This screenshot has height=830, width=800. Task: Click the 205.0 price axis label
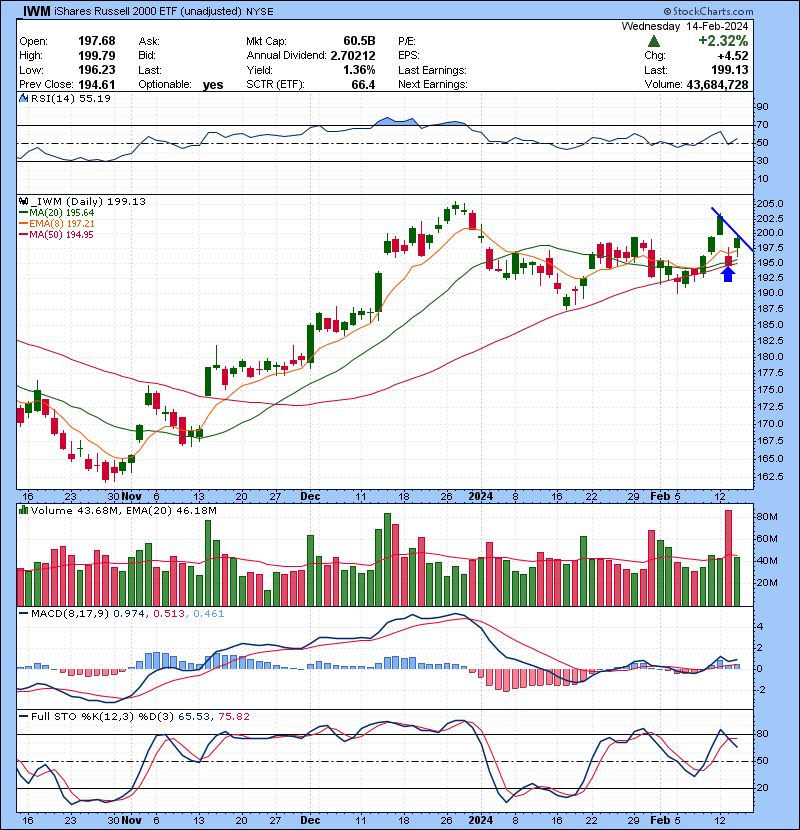pyautogui.click(x=770, y=204)
